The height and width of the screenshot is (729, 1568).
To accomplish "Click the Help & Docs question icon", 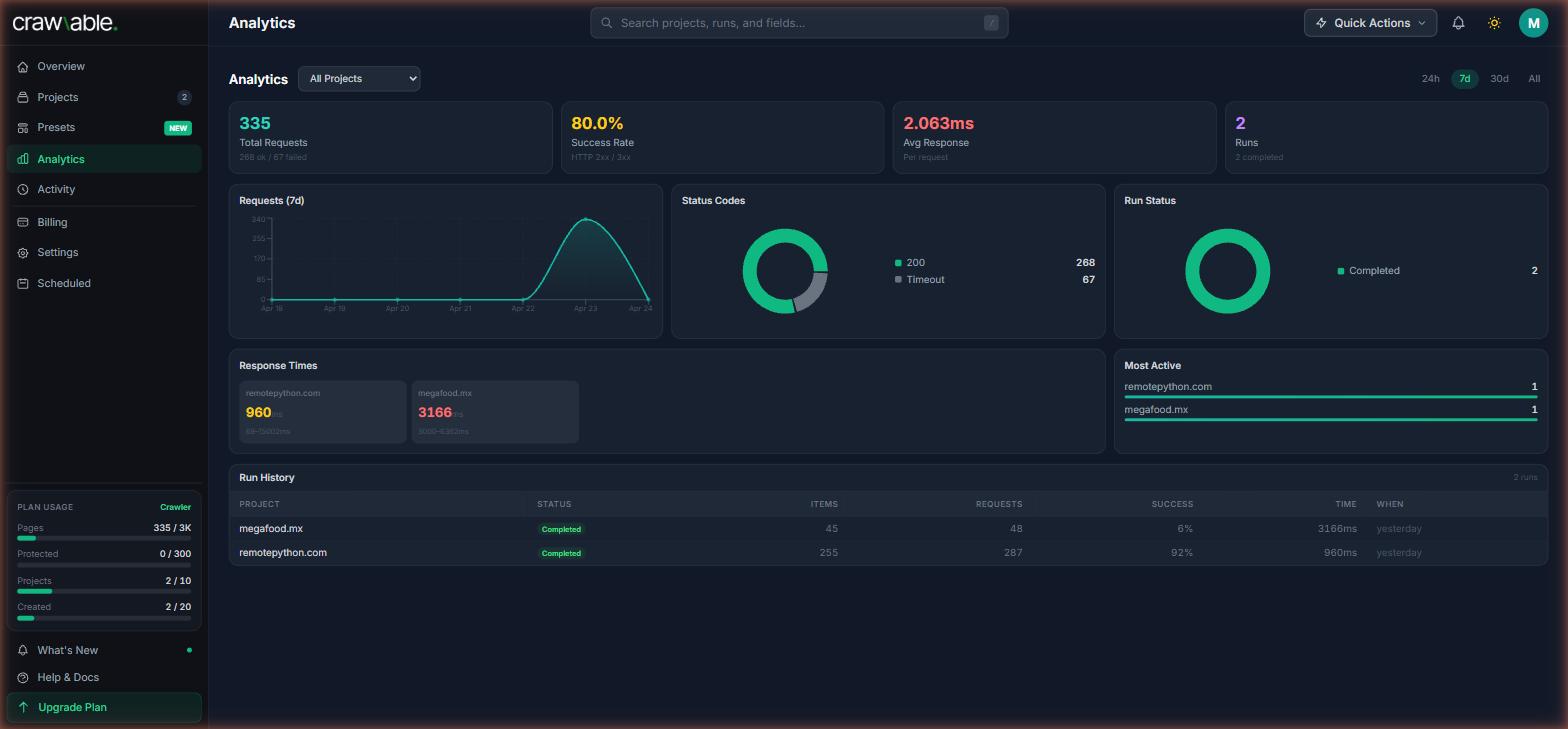I will coord(23,678).
